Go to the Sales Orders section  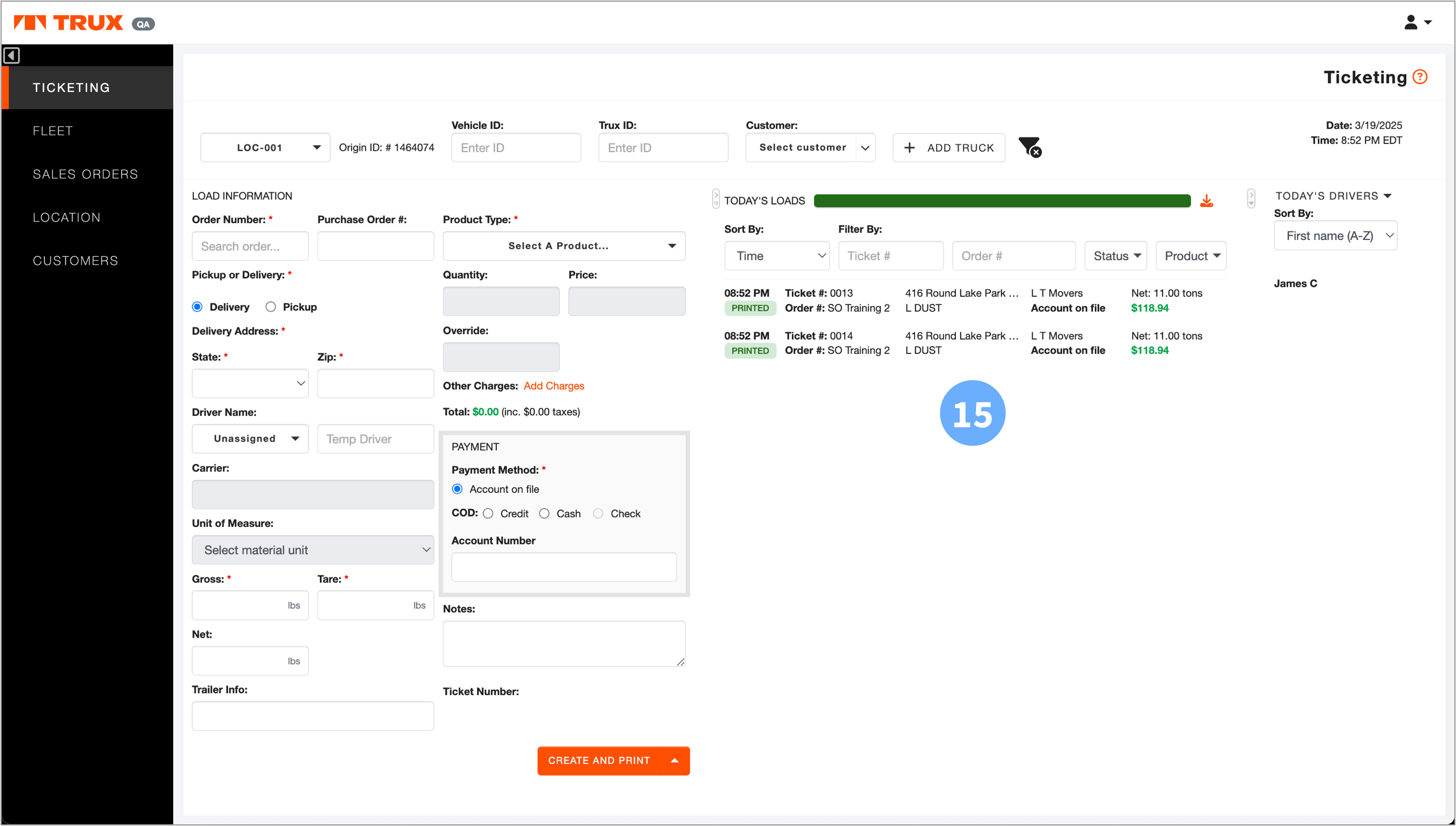coord(85,174)
